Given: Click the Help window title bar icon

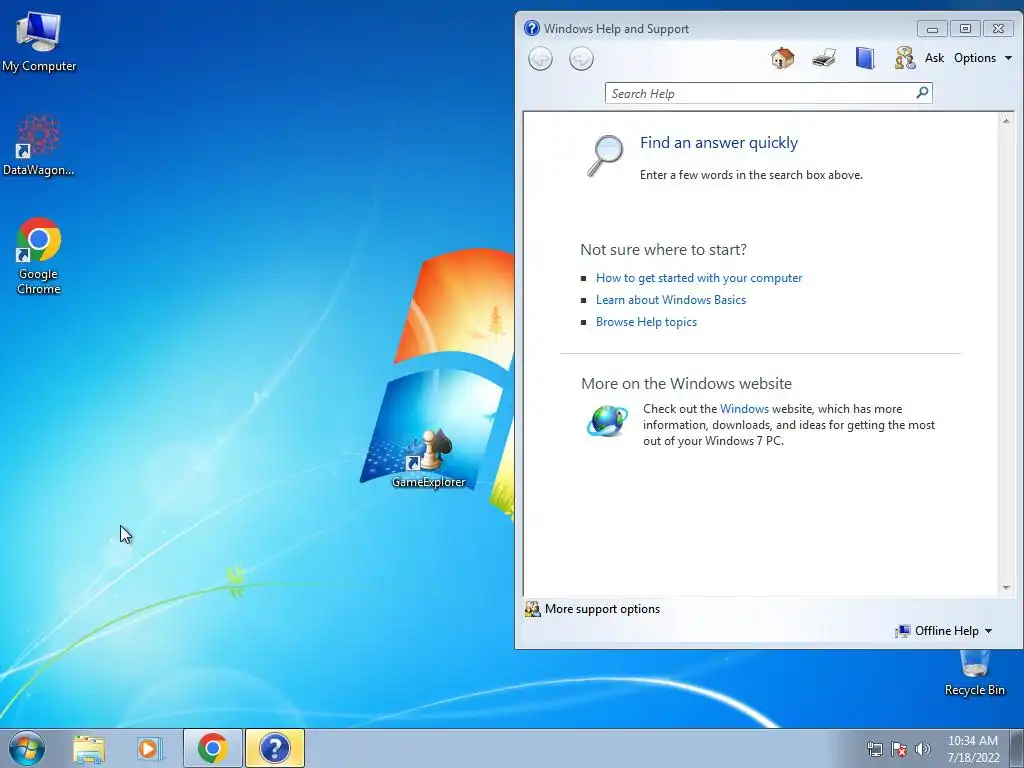Looking at the screenshot, I should [532, 28].
